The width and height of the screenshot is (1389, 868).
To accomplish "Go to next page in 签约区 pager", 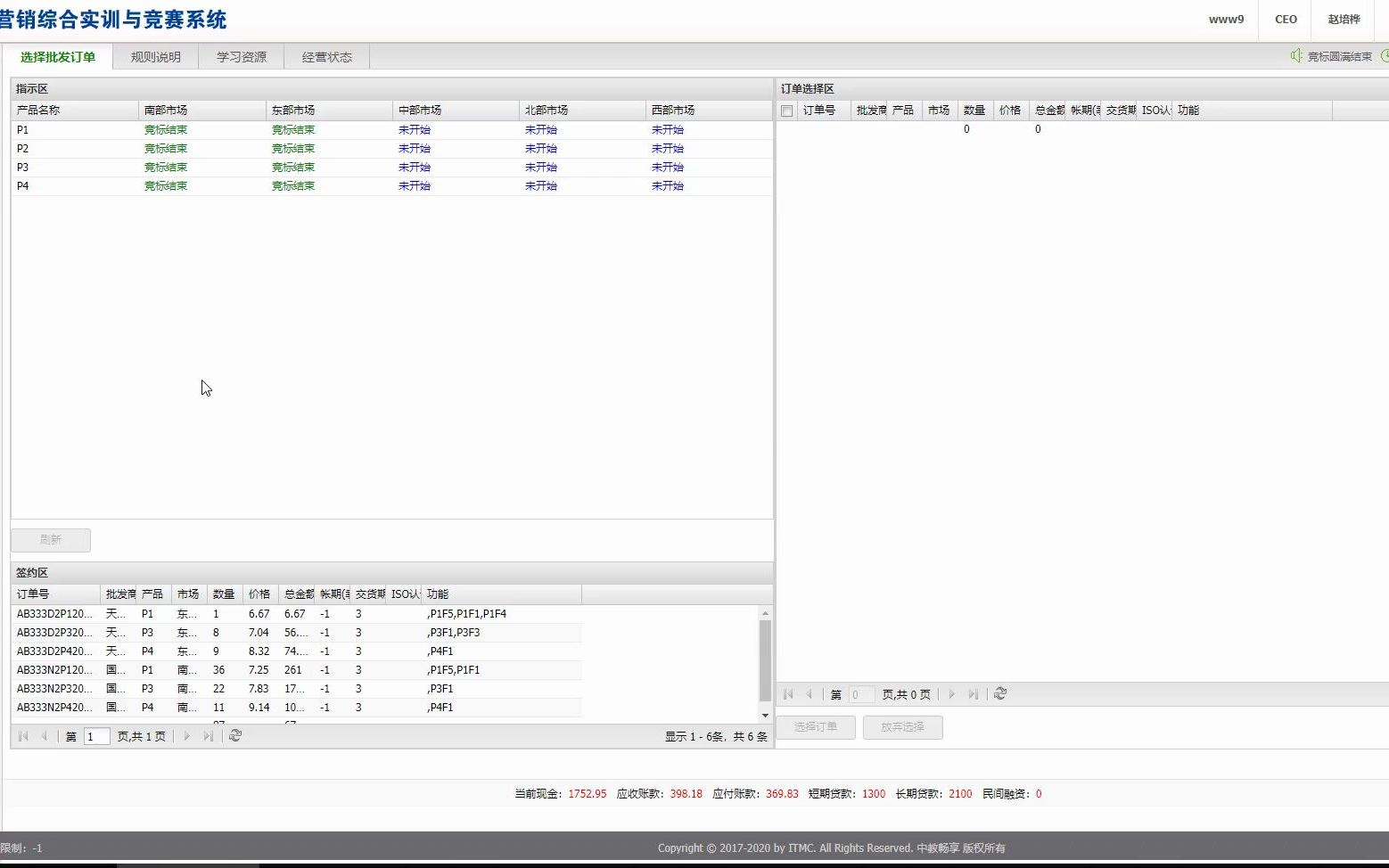I will pyautogui.click(x=186, y=736).
